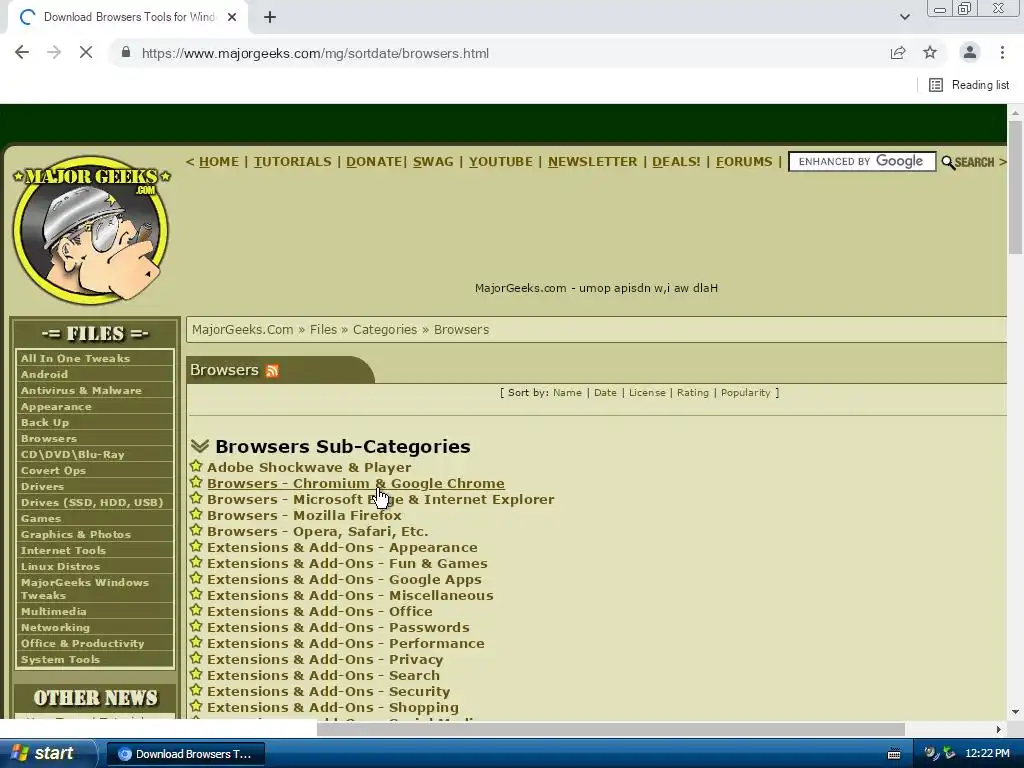Click the share this page icon
1024x768 pixels.
click(898, 53)
